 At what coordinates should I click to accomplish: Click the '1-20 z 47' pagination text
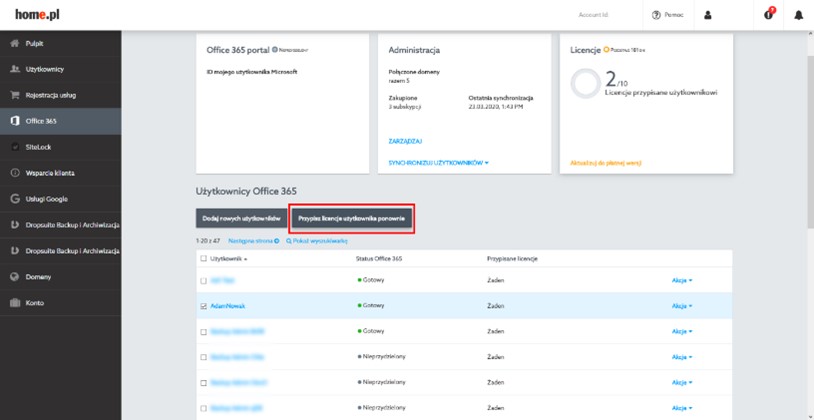pyautogui.click(x=209, y=241)
